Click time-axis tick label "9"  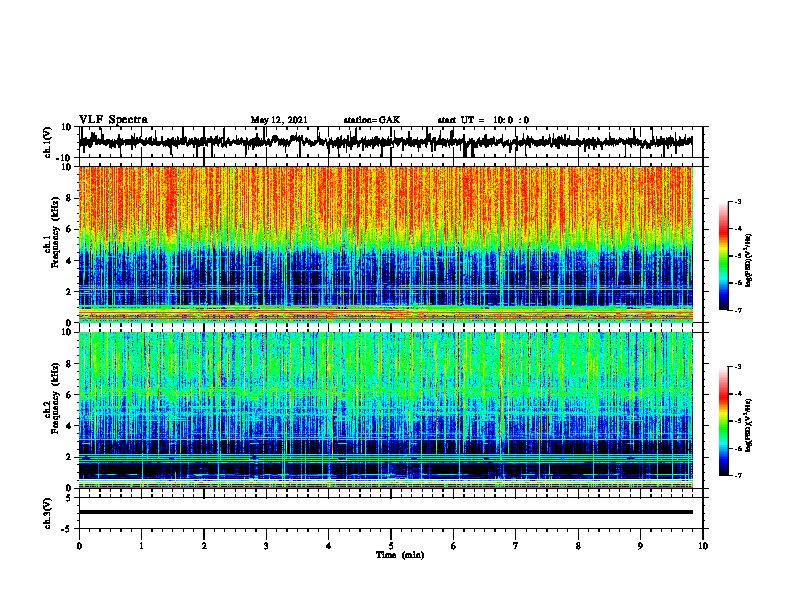click(640, 546)
